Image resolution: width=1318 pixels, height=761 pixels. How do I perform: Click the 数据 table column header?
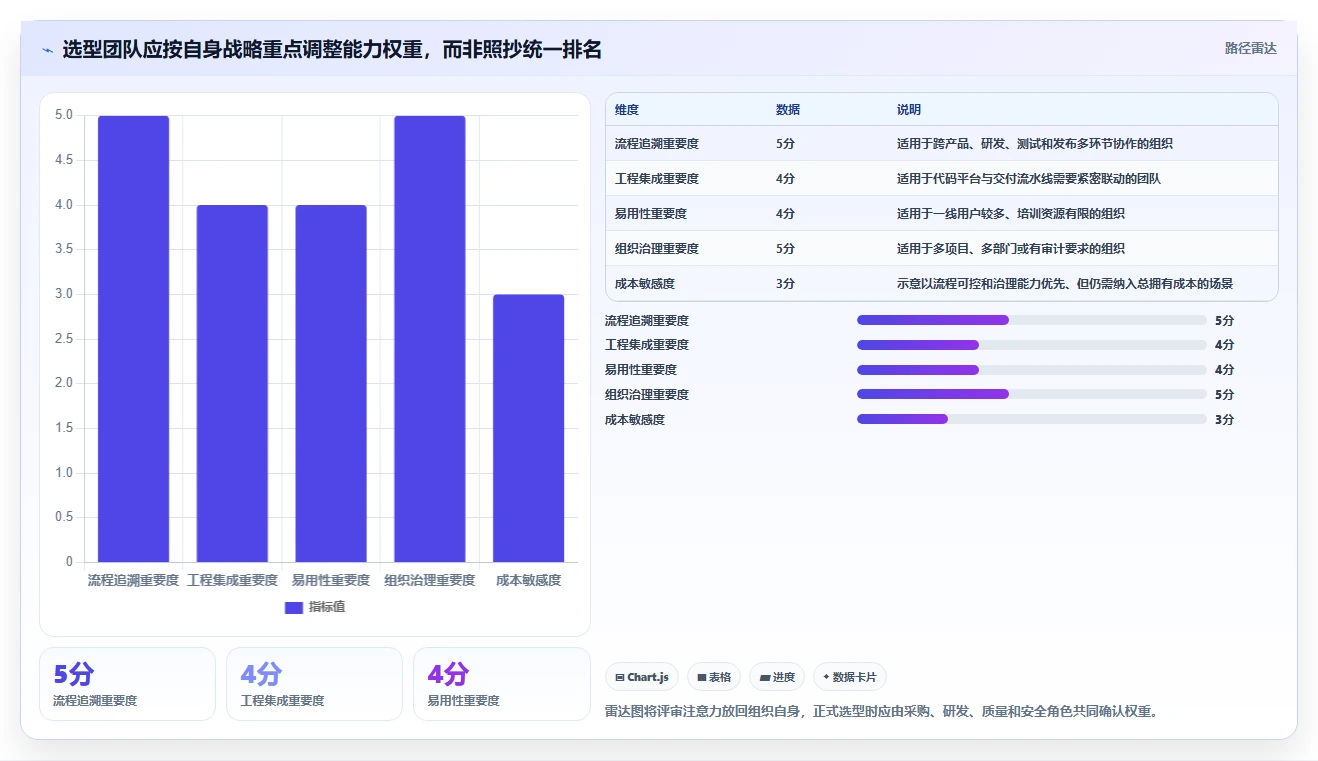[x=788, y=110]
